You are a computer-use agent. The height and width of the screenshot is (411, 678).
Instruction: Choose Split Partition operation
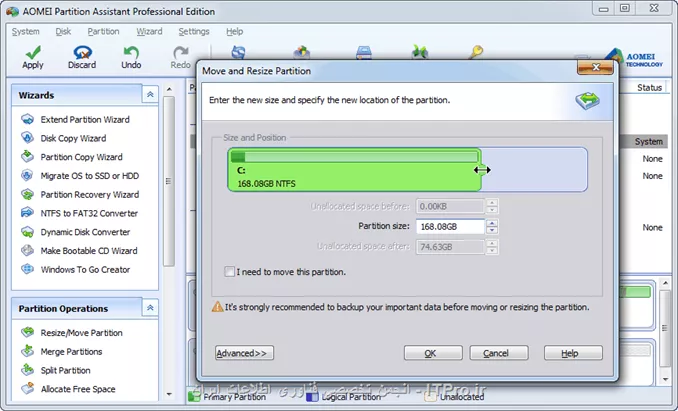[x=65, y=370]
